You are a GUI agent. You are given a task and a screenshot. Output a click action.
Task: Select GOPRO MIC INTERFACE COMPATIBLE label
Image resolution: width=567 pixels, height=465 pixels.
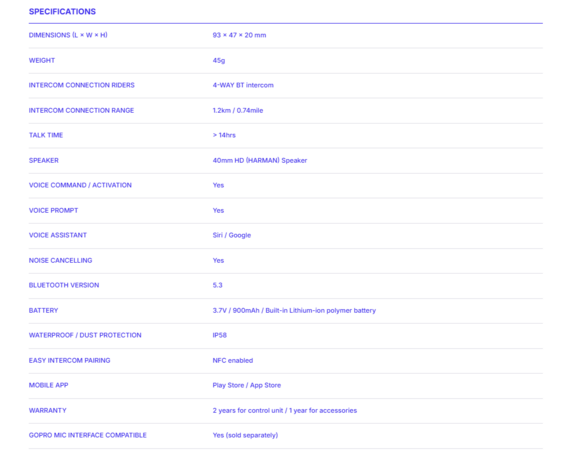coord(88,435)
